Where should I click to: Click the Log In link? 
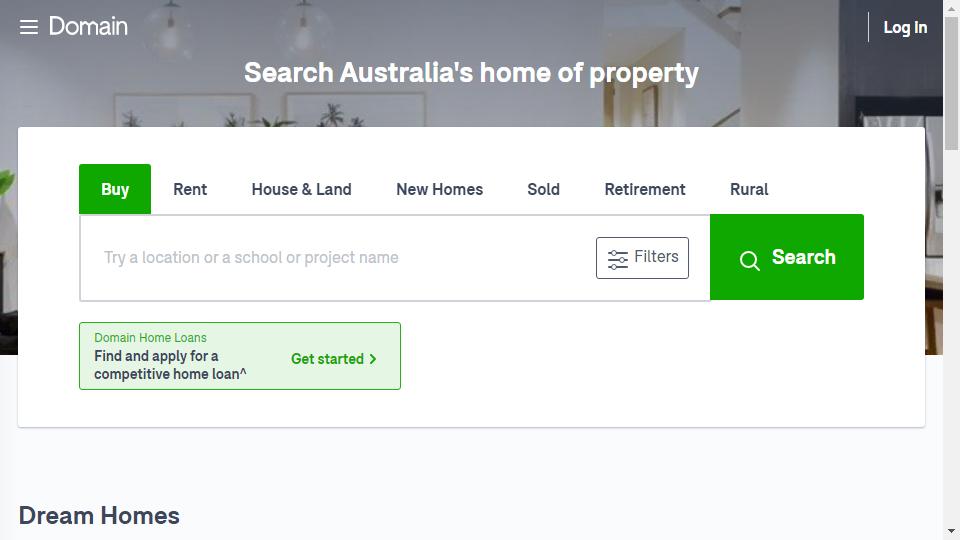[x=905, y=28]
